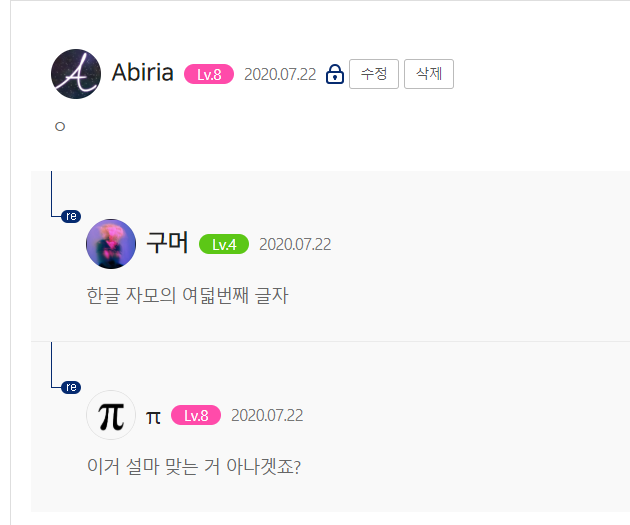The height and width of the screenshot is (525, 630).
Task: Click the pink Lv.8 badge beside π
Action: pos(196,415)
